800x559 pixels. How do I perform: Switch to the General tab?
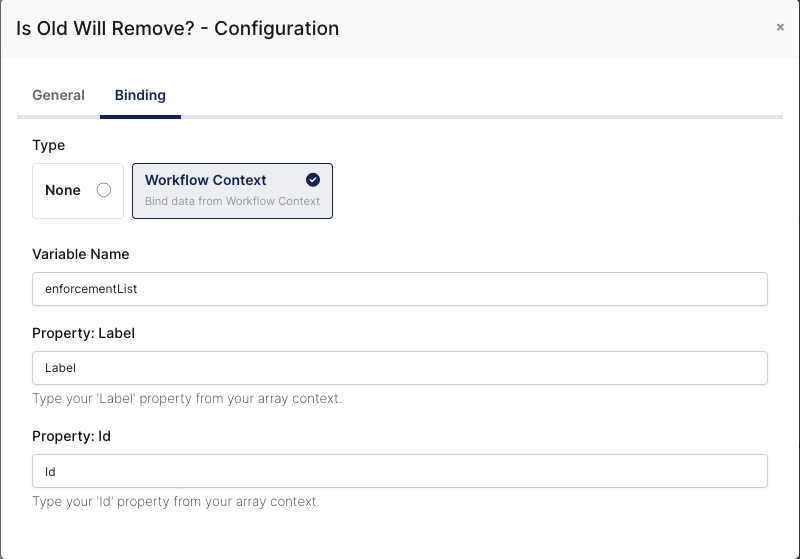pos(58,95)
